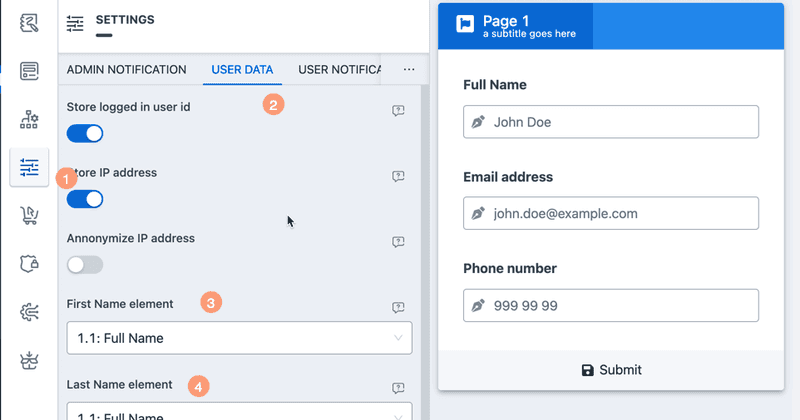Click the flag icon on Page 1 header

[465, 23]
